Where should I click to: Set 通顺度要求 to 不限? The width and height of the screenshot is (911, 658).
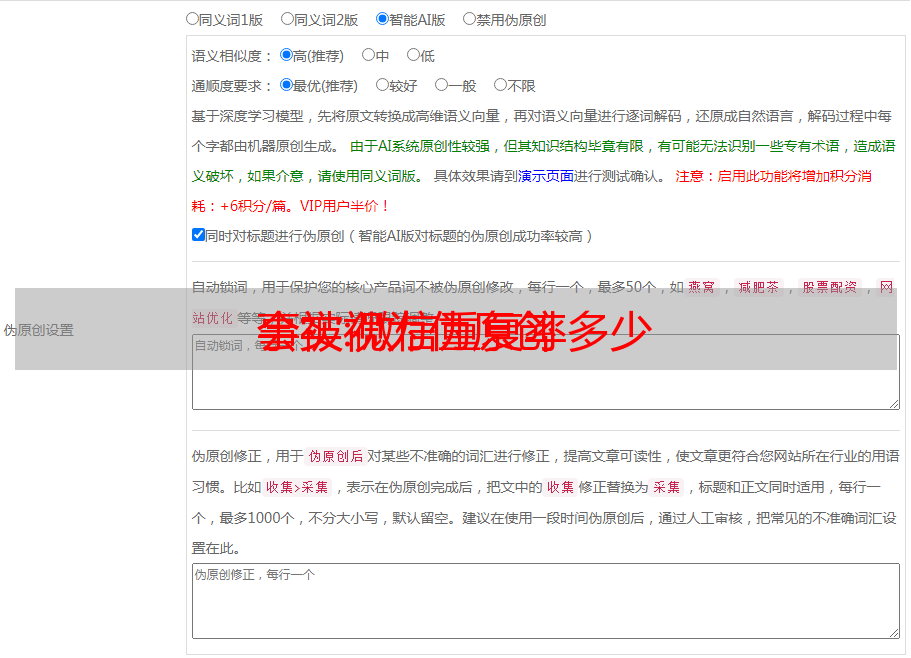click(501, 86)
